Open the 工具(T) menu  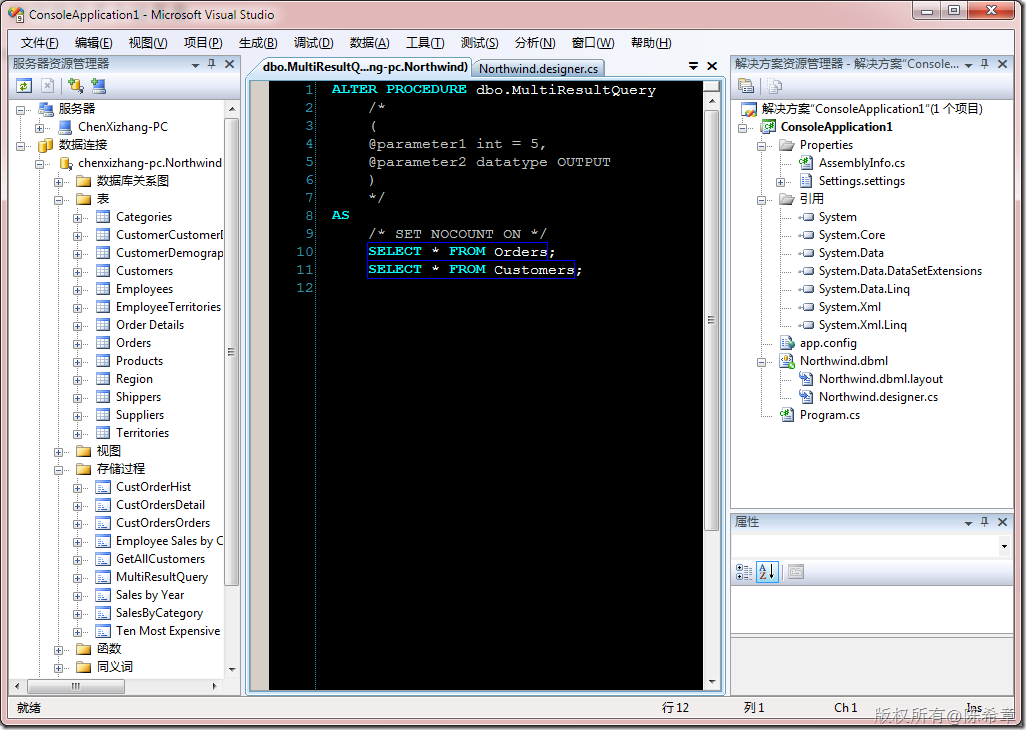tap(425, 43)
